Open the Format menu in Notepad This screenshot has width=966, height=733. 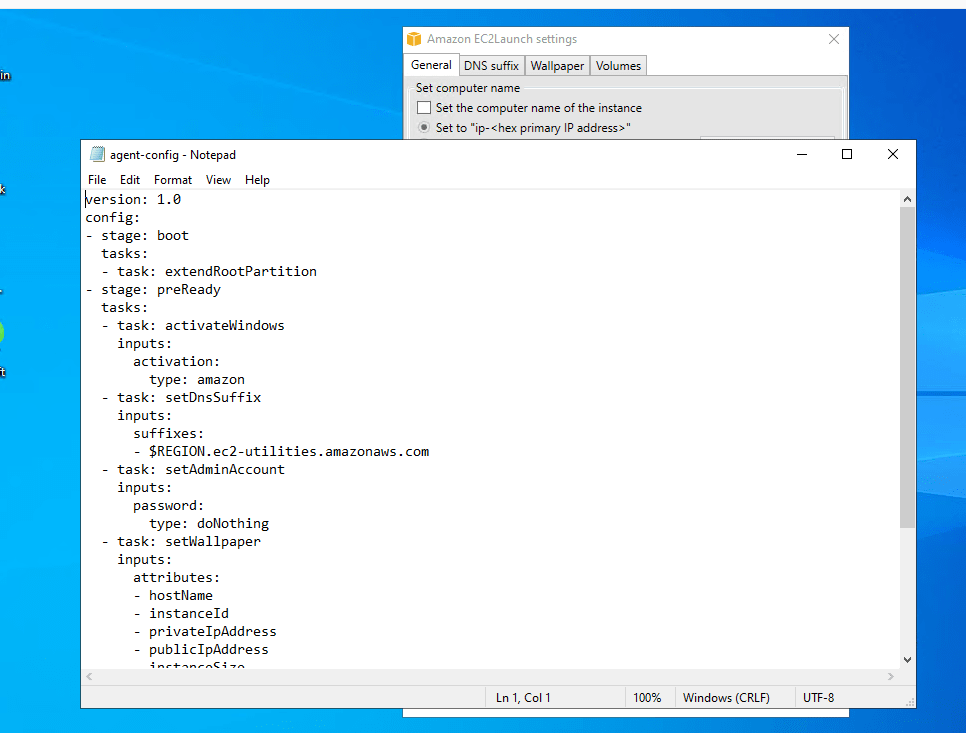click(172, 180)
